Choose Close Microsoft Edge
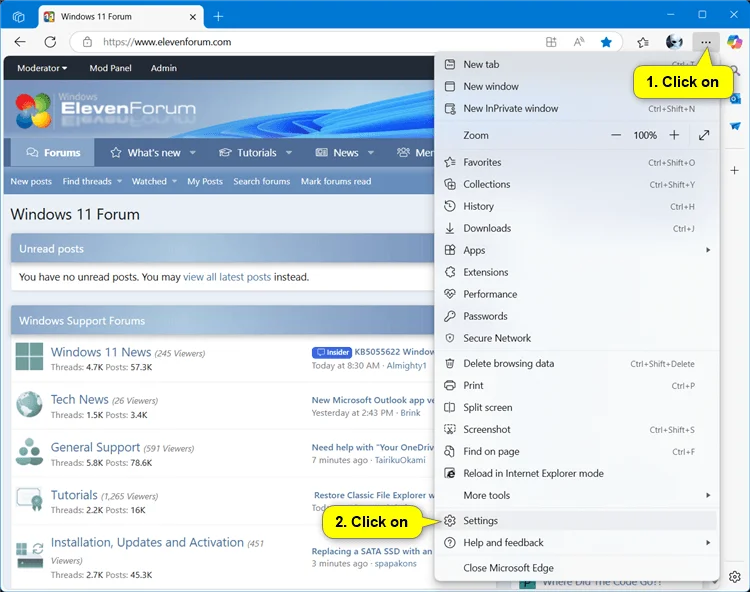 click(x=577, y=568)
